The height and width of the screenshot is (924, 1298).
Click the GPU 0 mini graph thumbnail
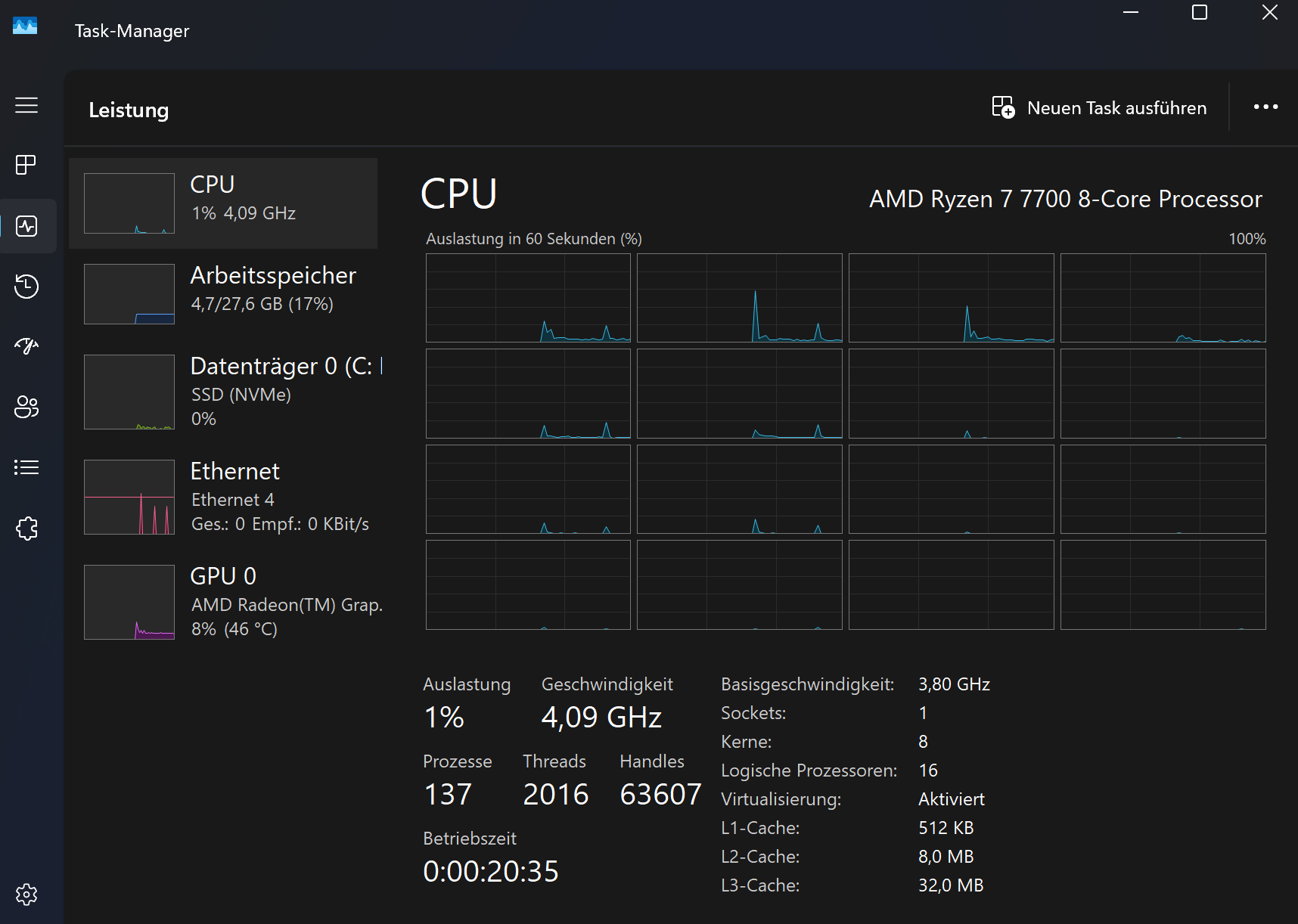pyautogui.click(x=129, y=602)
